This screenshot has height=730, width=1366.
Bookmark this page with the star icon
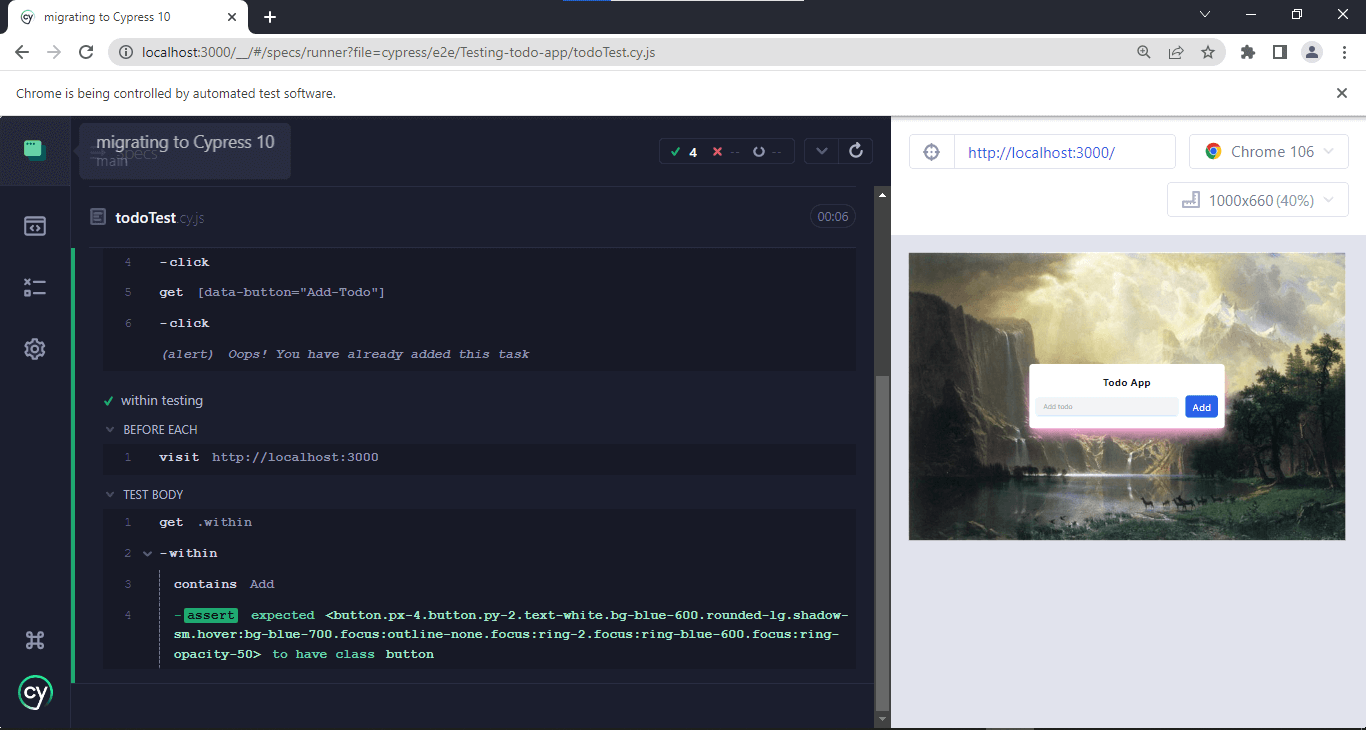1208,52
